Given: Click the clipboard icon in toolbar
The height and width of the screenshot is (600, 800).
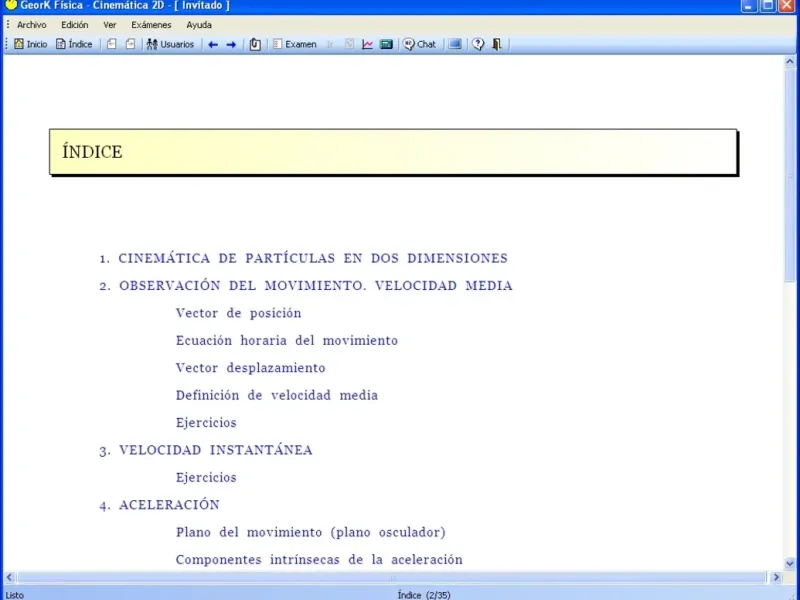Looking at the screenshot, I should pyautogui.click(x=255, y=45).
